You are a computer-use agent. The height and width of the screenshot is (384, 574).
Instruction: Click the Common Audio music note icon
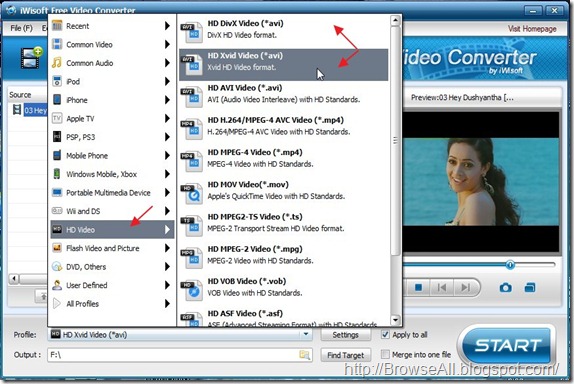click(57, 63)
